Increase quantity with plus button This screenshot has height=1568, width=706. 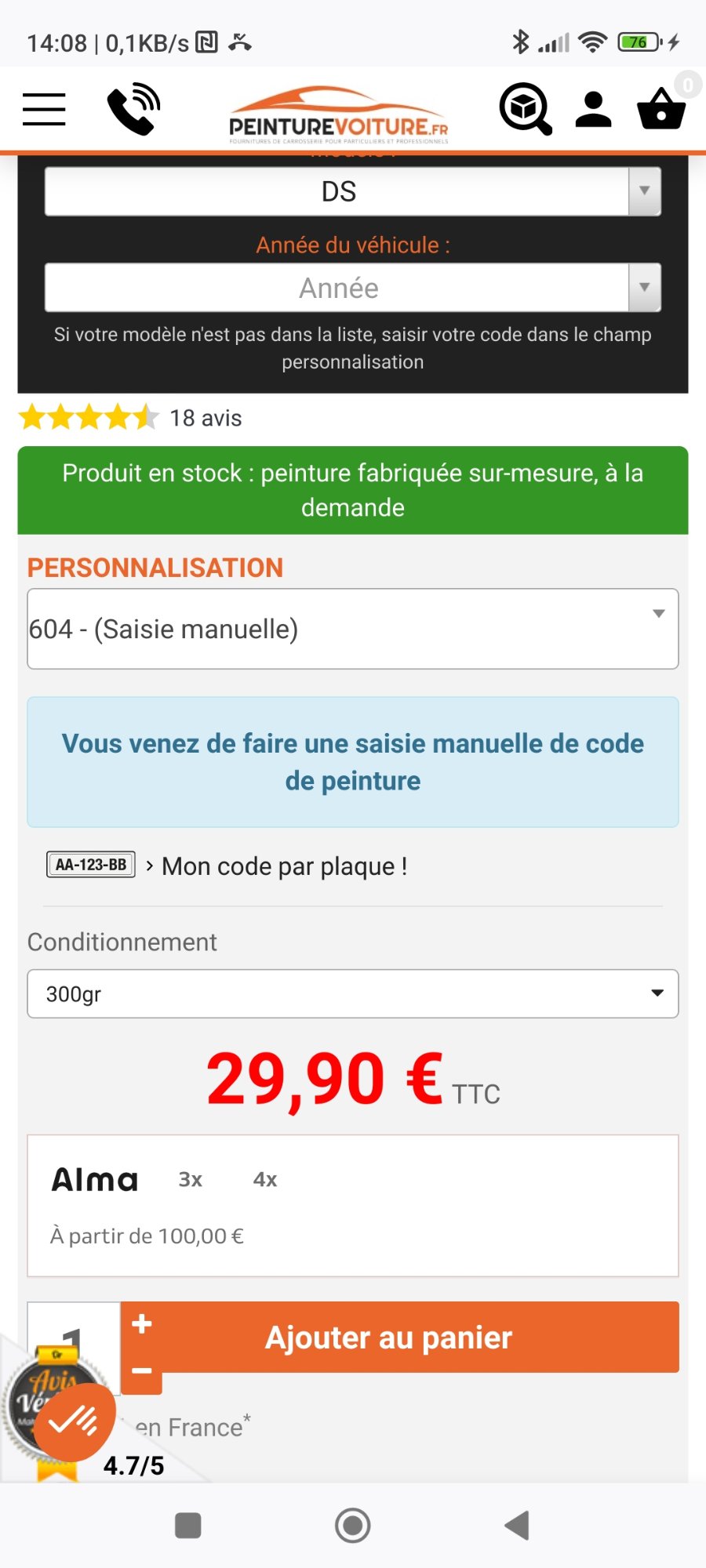click(x=142, y=1324)
